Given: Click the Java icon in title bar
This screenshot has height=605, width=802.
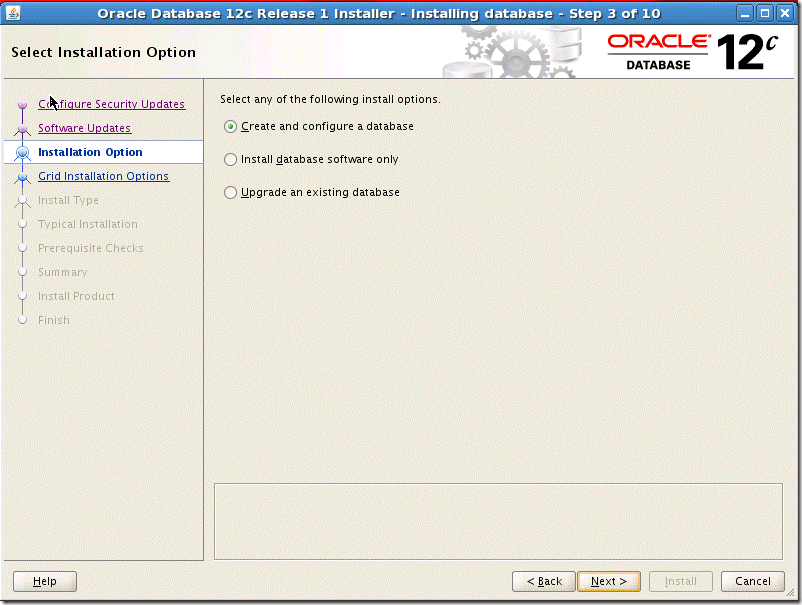Looking at the screenshot, I should click(13, 13).
